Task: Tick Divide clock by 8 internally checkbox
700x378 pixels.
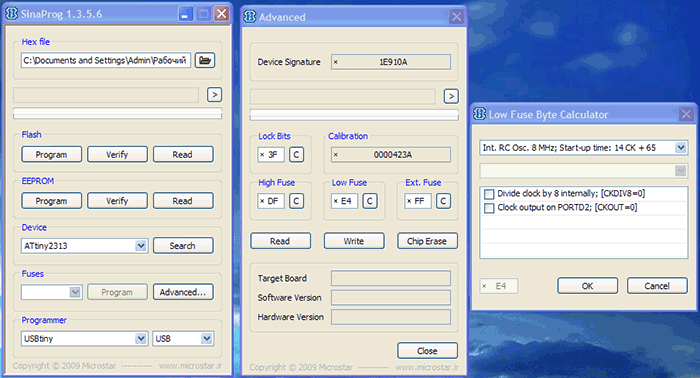Action: click(x=489, y=194)
